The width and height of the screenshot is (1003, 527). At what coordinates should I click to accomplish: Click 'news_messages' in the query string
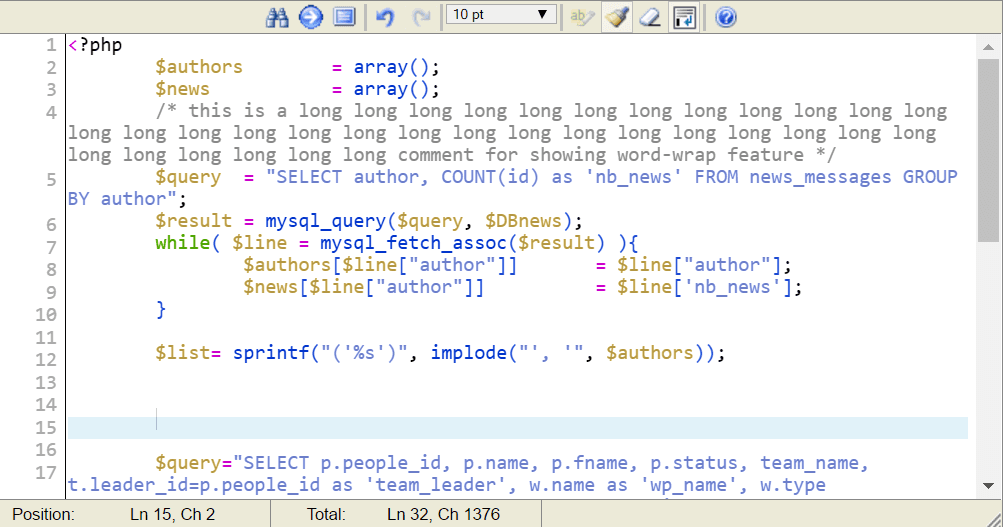tap(821, 177)
